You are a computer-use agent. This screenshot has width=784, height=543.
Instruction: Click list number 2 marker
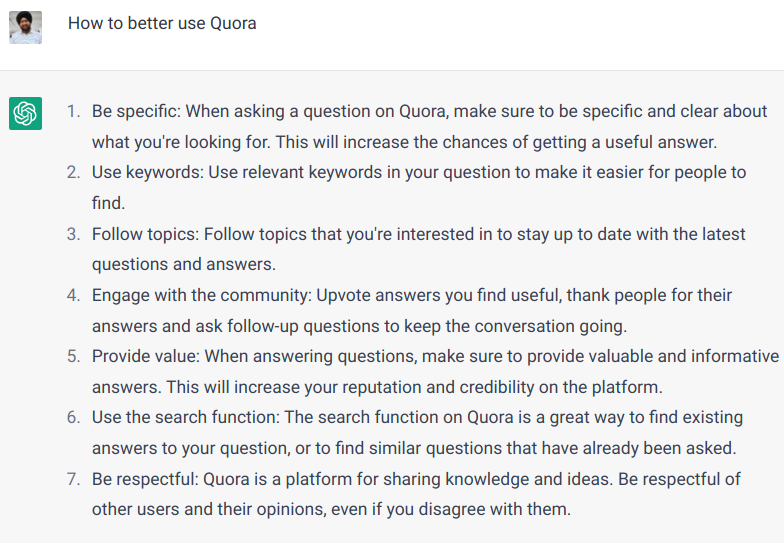[73, 172]
